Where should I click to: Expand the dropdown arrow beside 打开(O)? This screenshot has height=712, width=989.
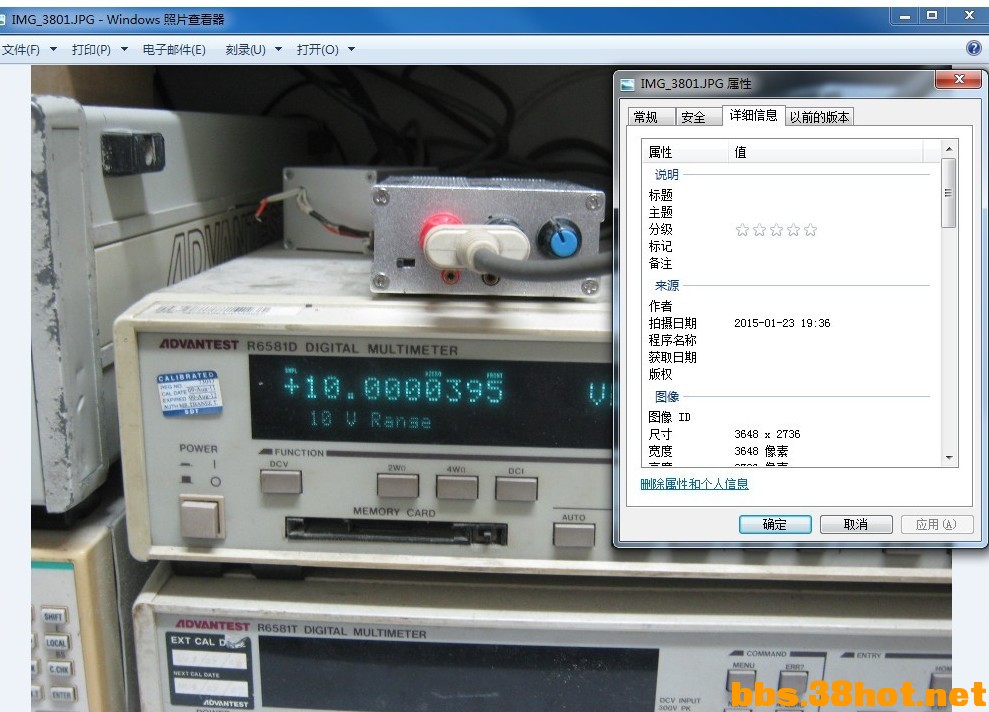point(351,49)
